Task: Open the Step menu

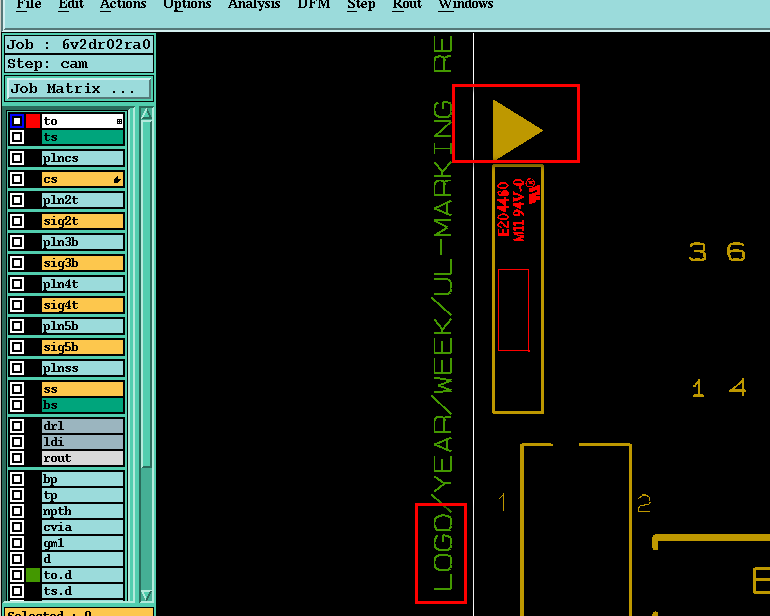Action: coord(361,4)
